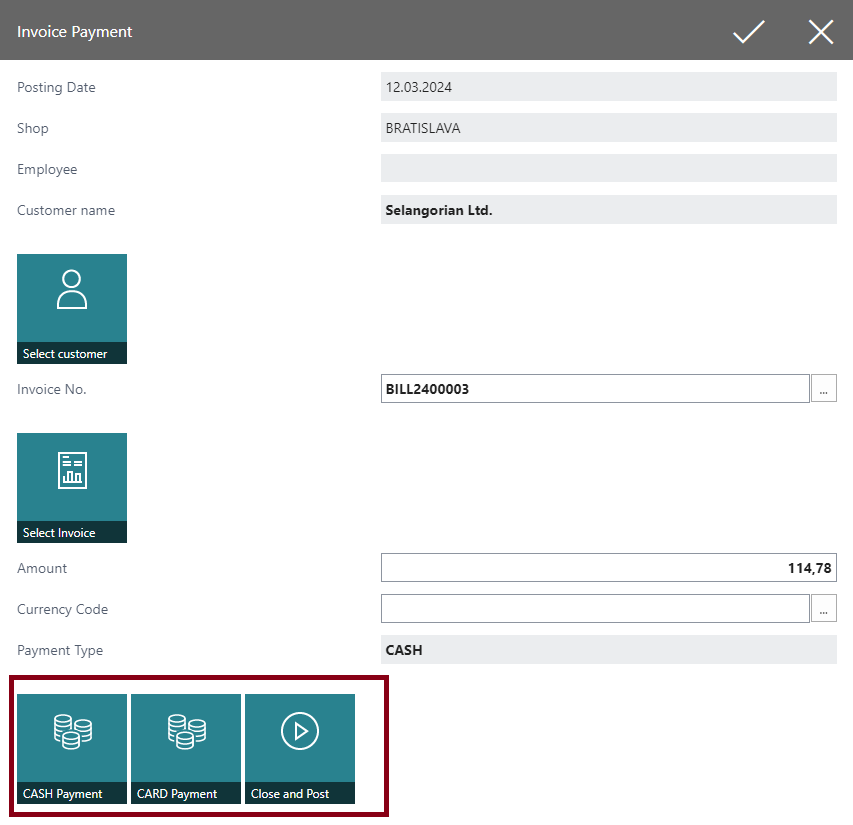This screenshot has height=825, width=853.
Task: Select the empty Employee field
Action: click(x=609, y=168)
